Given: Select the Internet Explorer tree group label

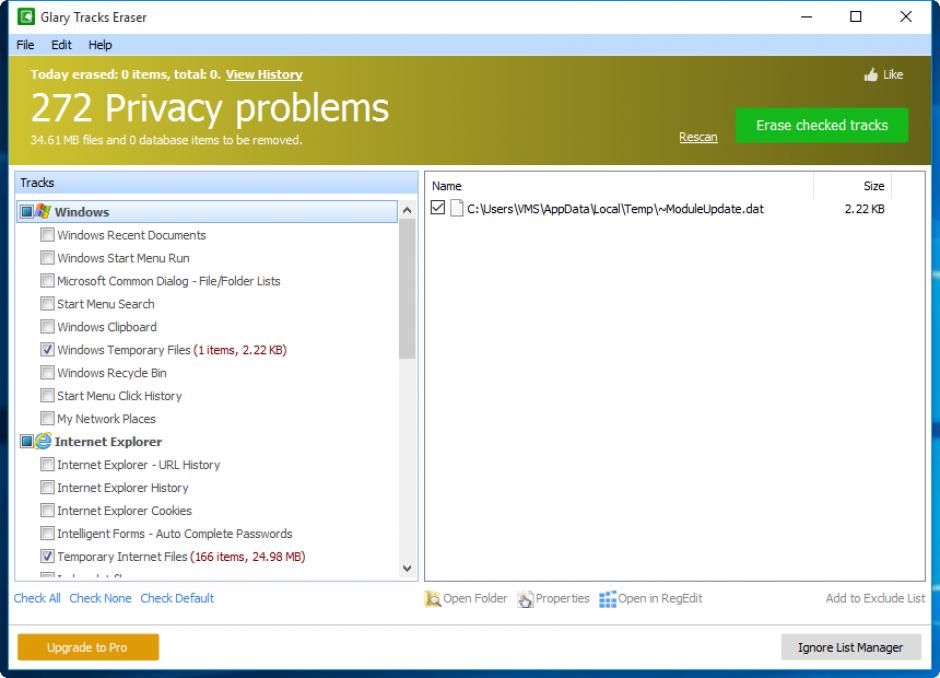Looking at the screenshot, I should coord(109,442).
